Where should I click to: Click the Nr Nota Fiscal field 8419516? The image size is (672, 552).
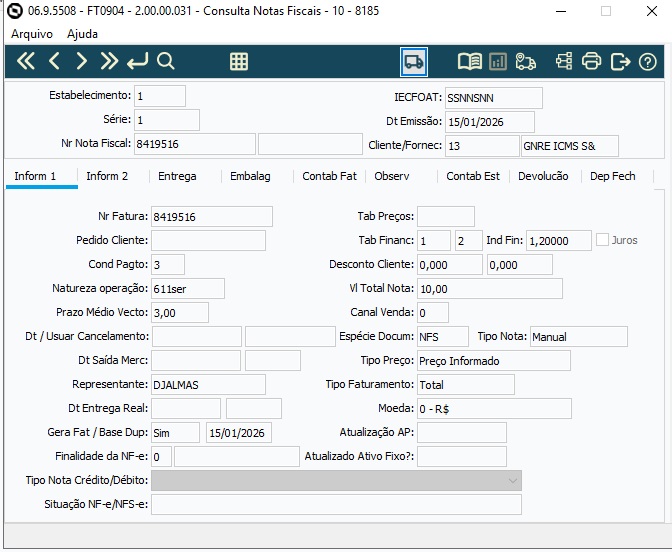pyautogui.click(x=195, y=144)
